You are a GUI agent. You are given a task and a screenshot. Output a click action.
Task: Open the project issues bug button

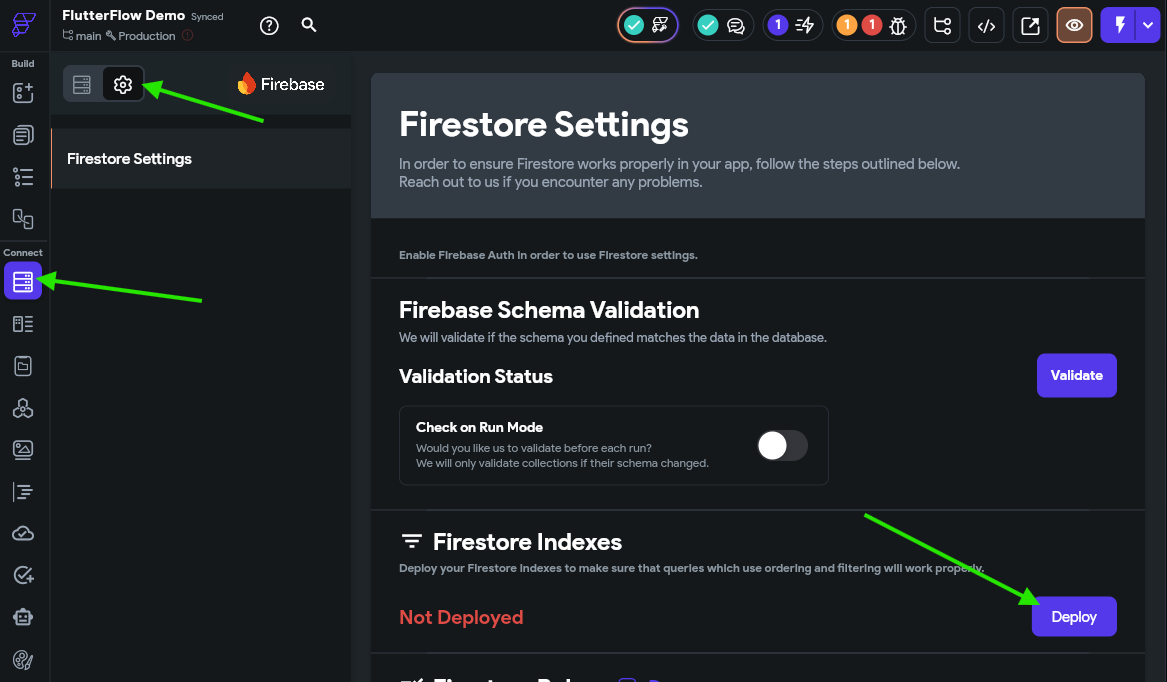pyautogui.click(x=873, y=25)
